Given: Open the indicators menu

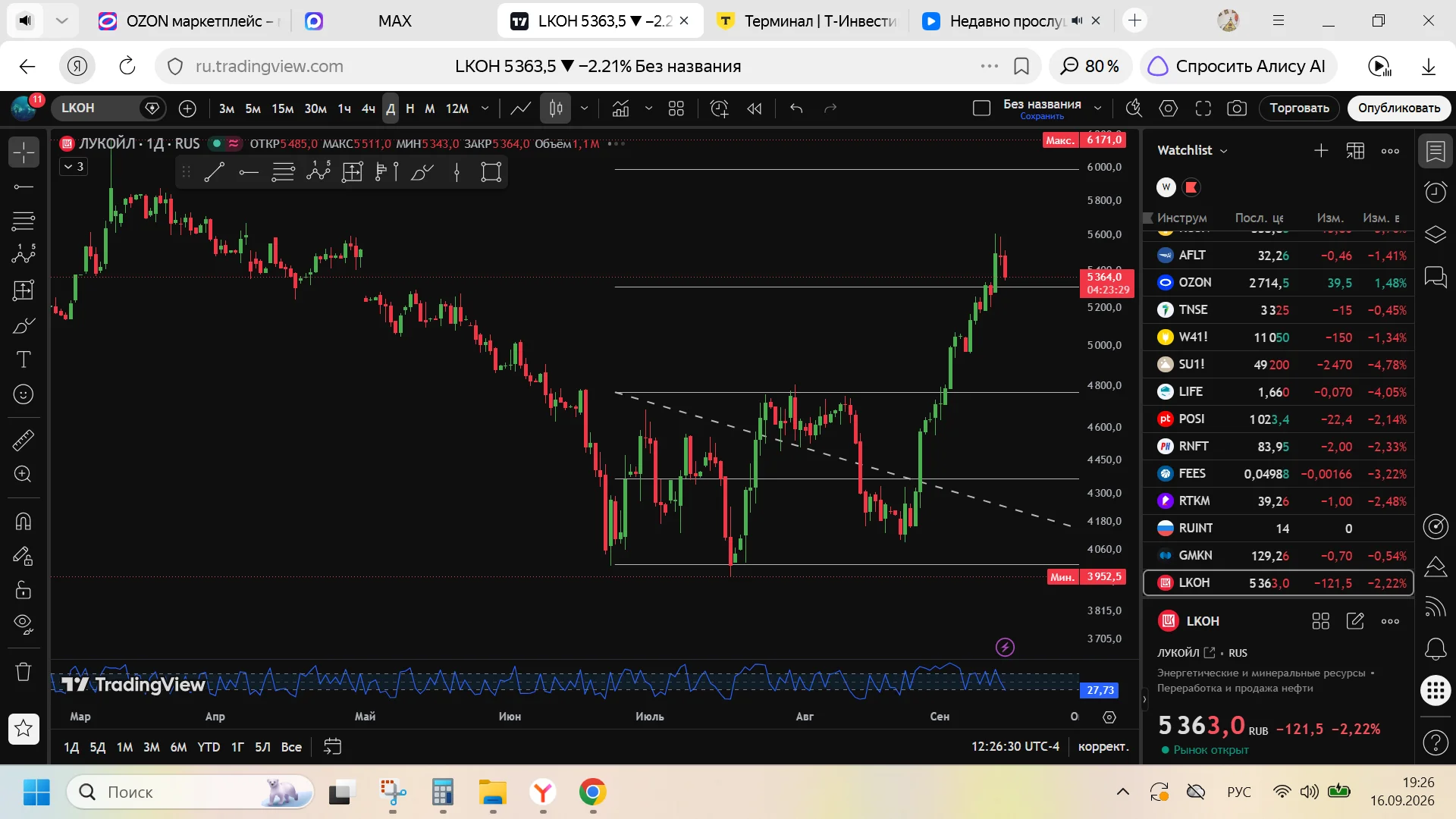Looking at the screenshot, I should (621, 108).
